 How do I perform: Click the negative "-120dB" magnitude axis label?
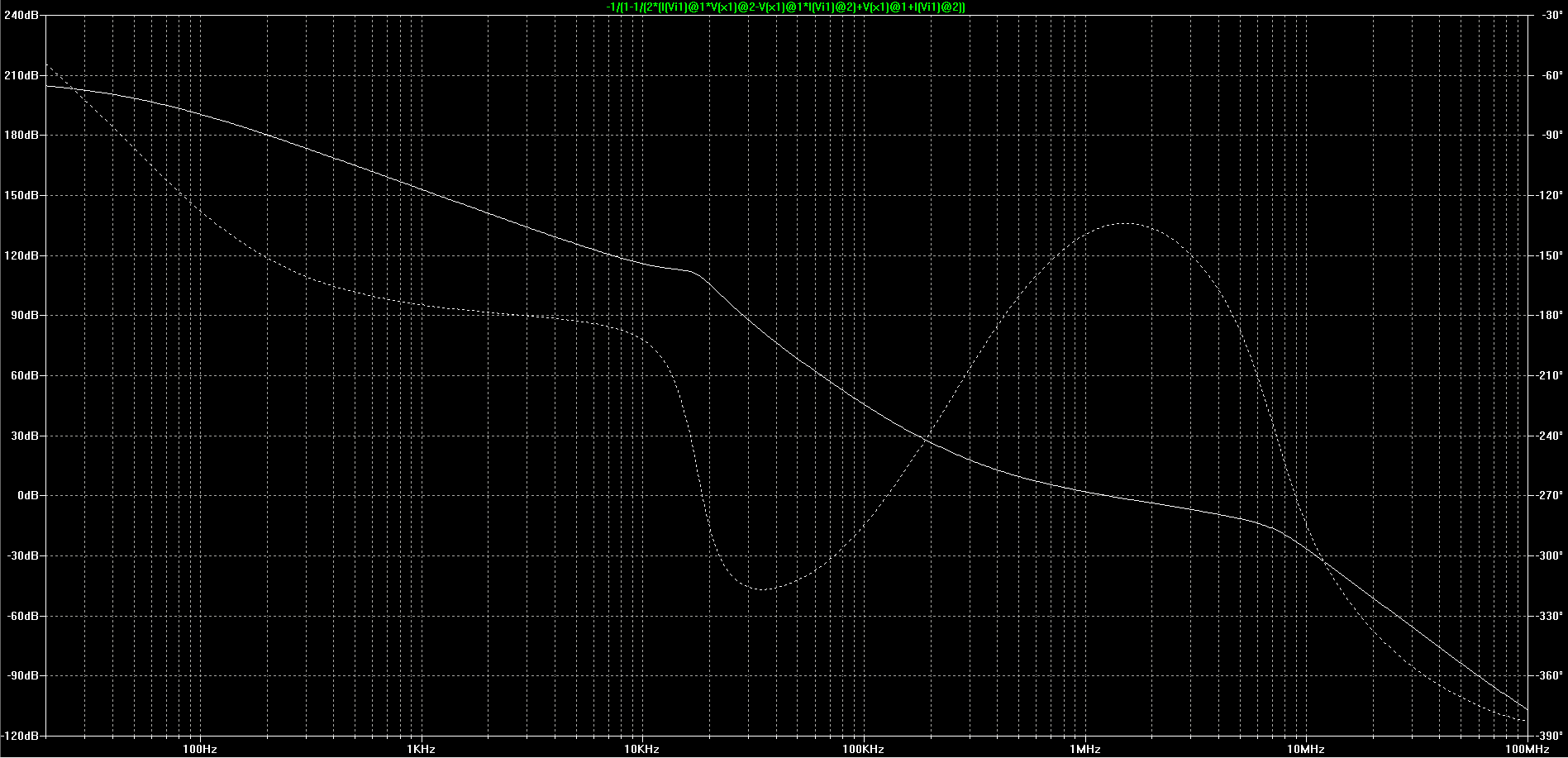(x=20, y=736)
